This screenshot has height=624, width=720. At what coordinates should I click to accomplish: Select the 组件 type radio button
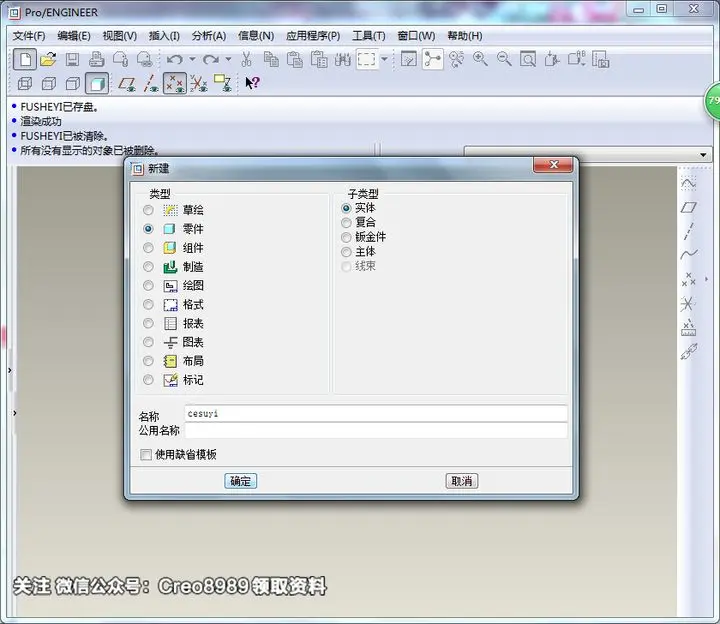coord(148,248)
